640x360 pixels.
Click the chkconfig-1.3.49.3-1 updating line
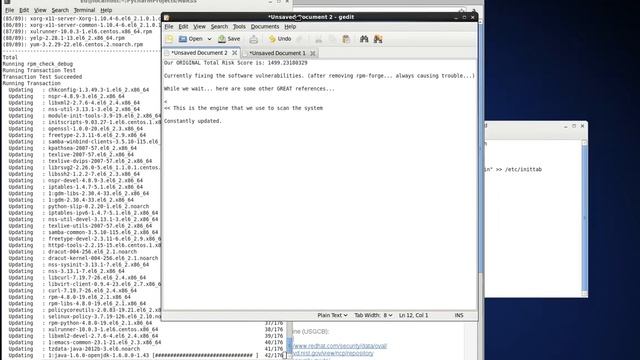click(79, 90)
